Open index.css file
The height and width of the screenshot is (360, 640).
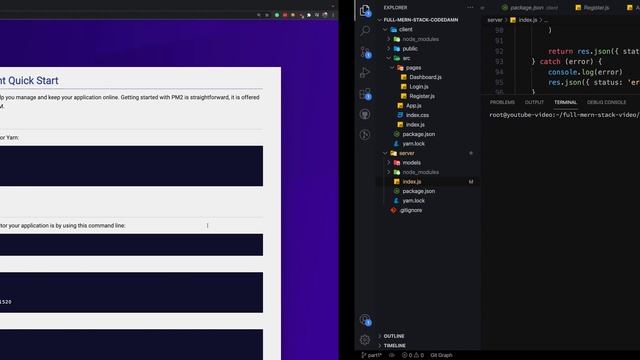(x=417, y=115)
